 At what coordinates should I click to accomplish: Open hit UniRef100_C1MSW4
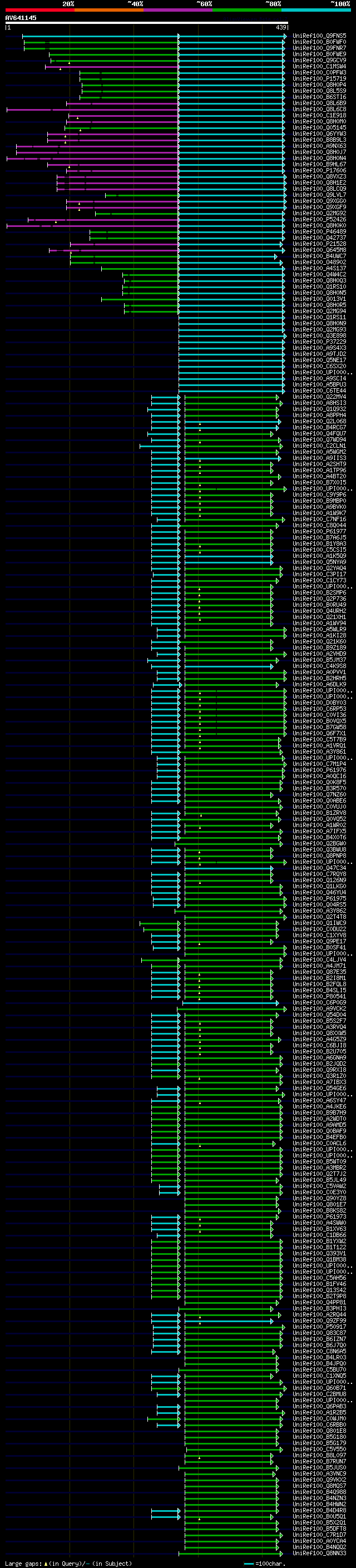pos(319,66)
